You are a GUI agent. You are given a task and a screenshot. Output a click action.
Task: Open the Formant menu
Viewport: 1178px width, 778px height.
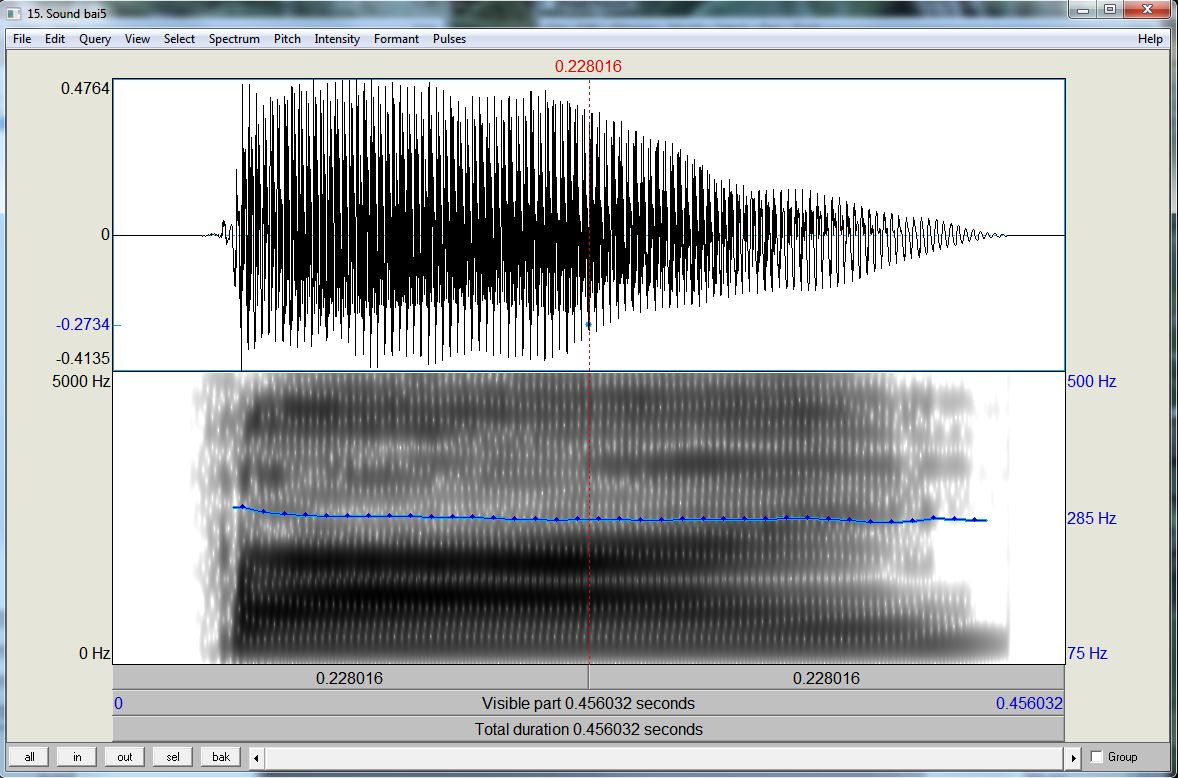[396, 39]
